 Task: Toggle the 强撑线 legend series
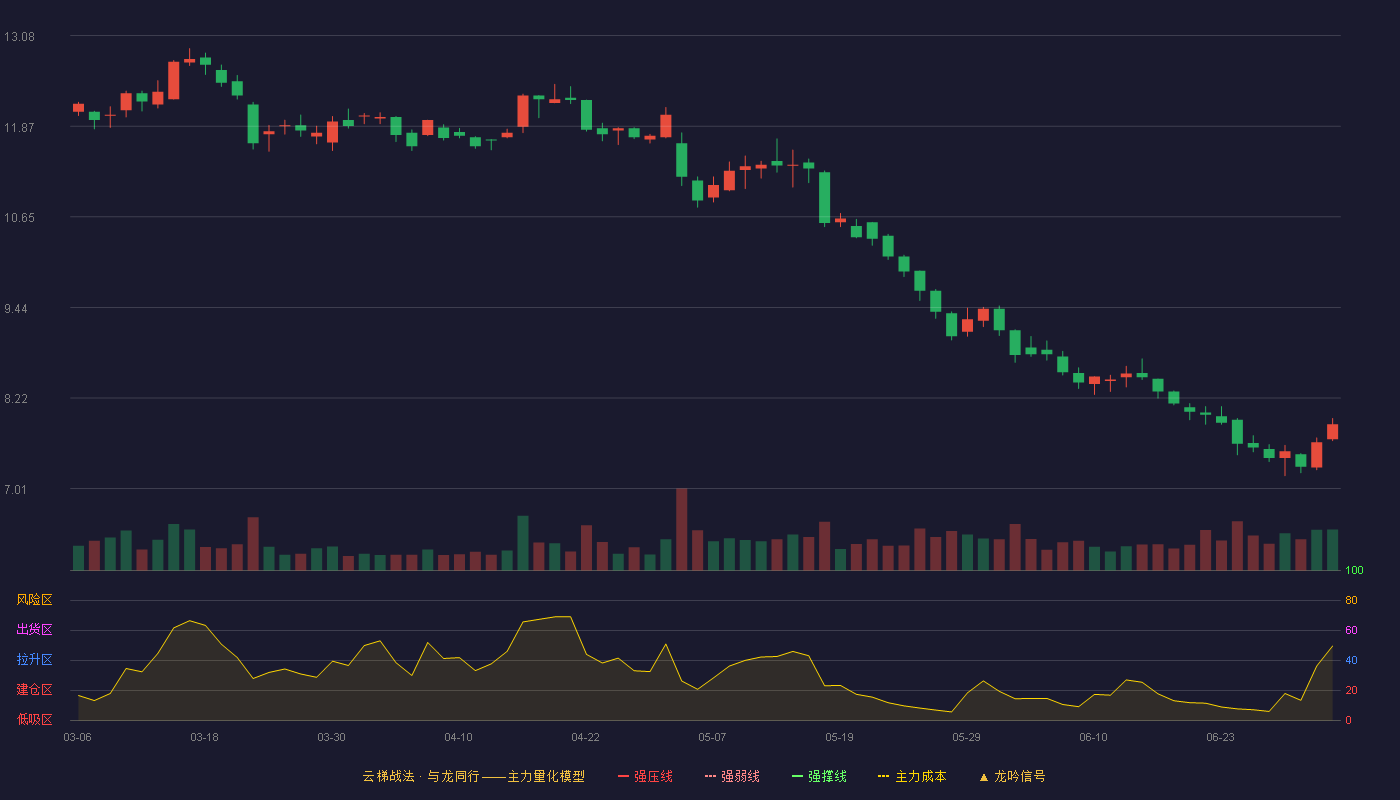click(819, 776)
